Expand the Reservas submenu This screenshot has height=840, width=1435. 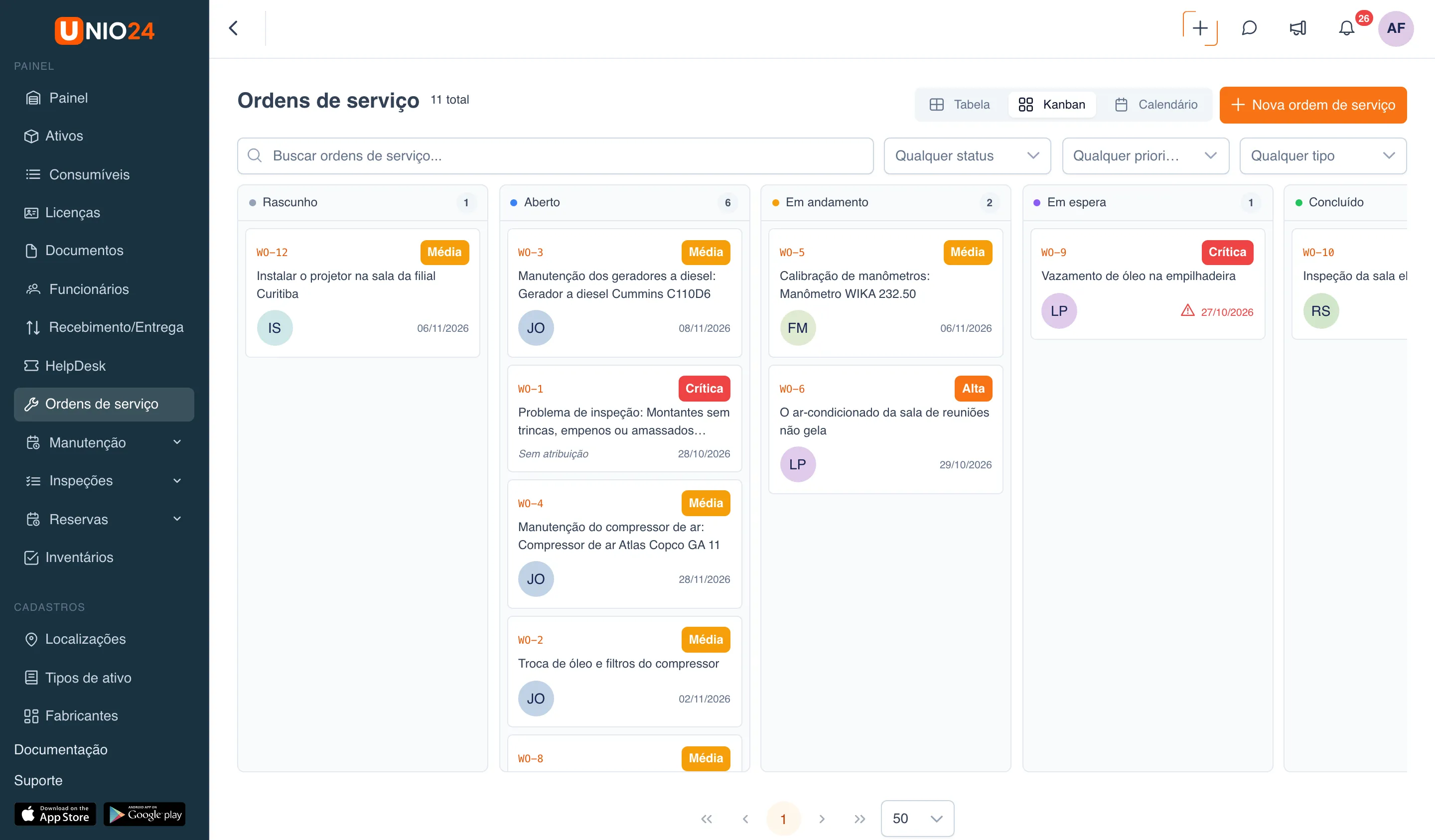coord(104,519)
